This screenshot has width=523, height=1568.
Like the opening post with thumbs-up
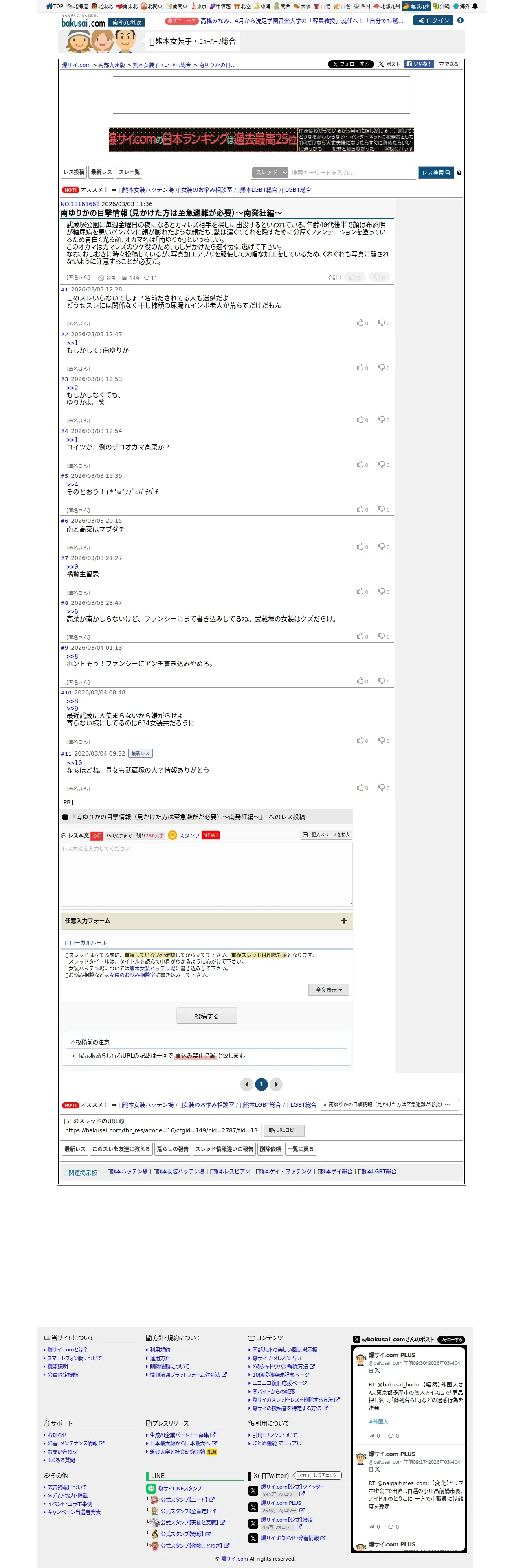tap(355, 277)
